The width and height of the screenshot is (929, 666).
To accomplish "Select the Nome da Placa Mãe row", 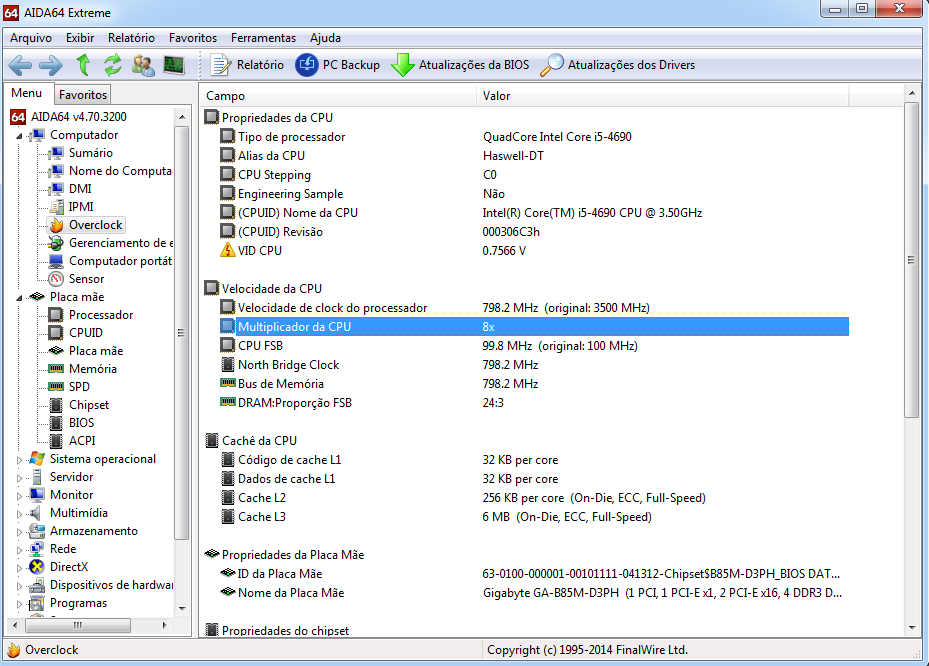I will (534, 593).
